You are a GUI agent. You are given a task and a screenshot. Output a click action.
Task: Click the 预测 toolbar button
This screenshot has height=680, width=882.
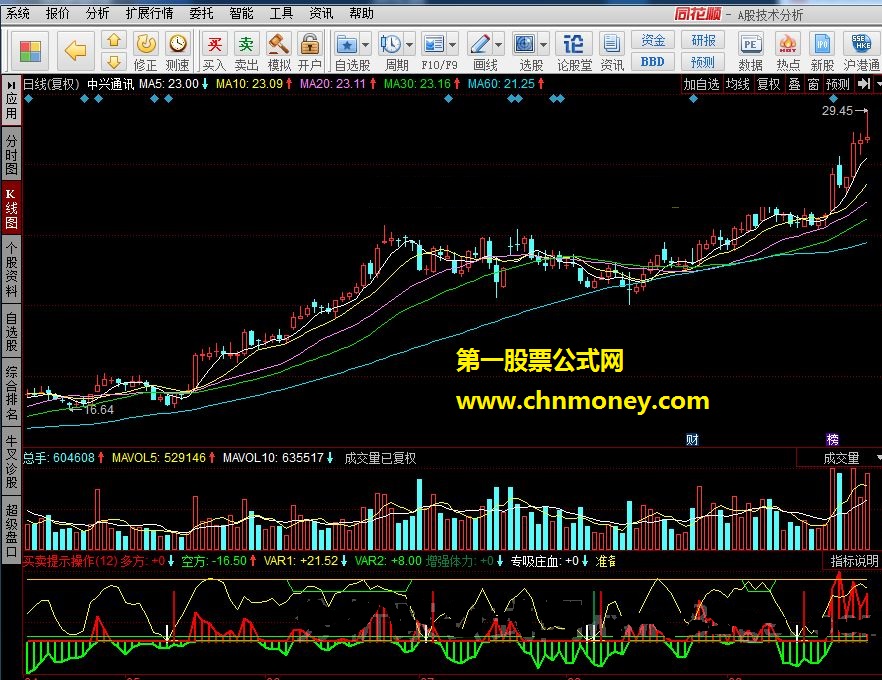703,61
